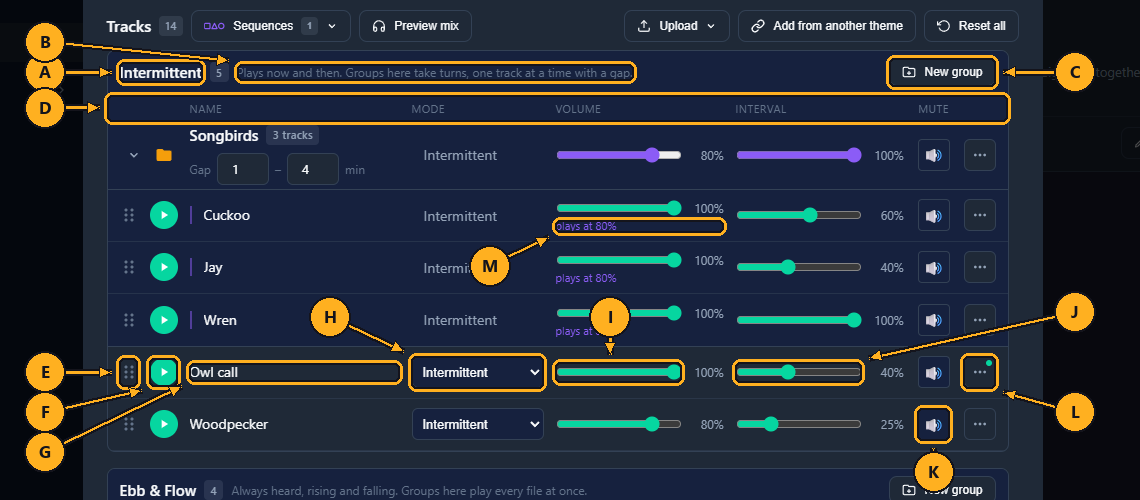Click the Woodpecker track name
This screenshot has height=500, width=1140.
tap(228, 424)
